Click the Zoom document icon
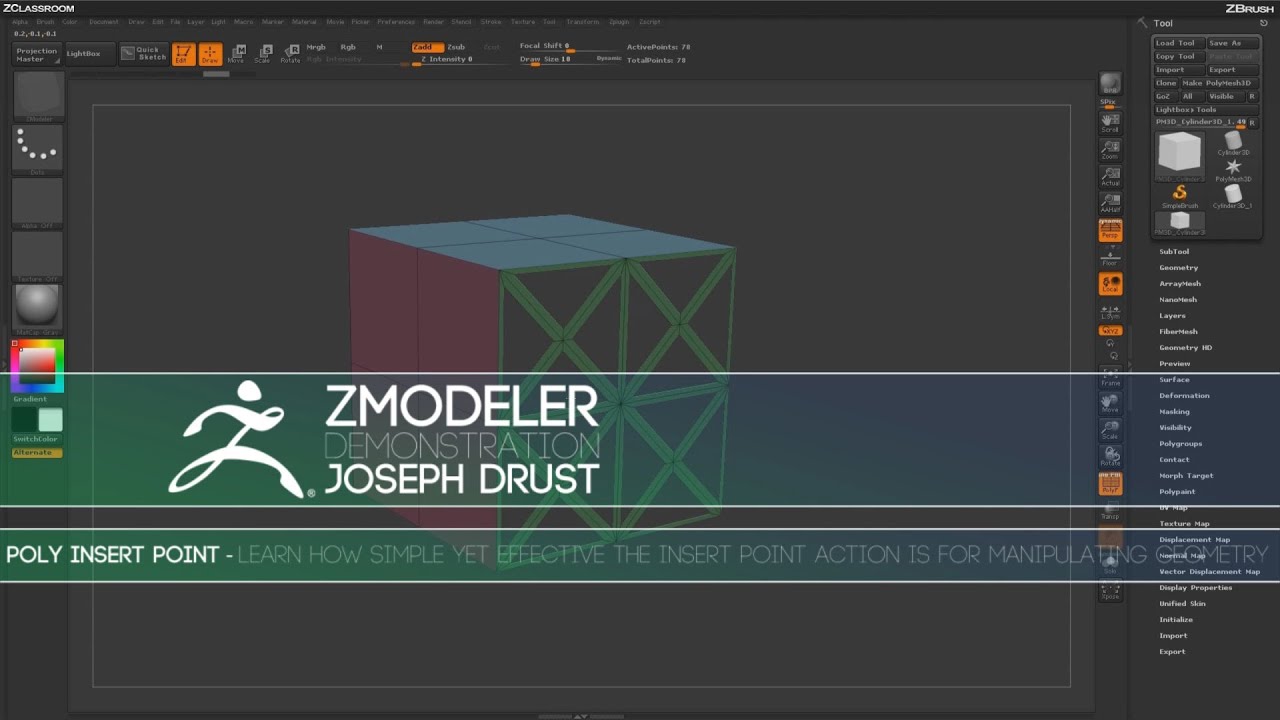This screenshot has width=1280, height=720. click(x=1110, y=150)
